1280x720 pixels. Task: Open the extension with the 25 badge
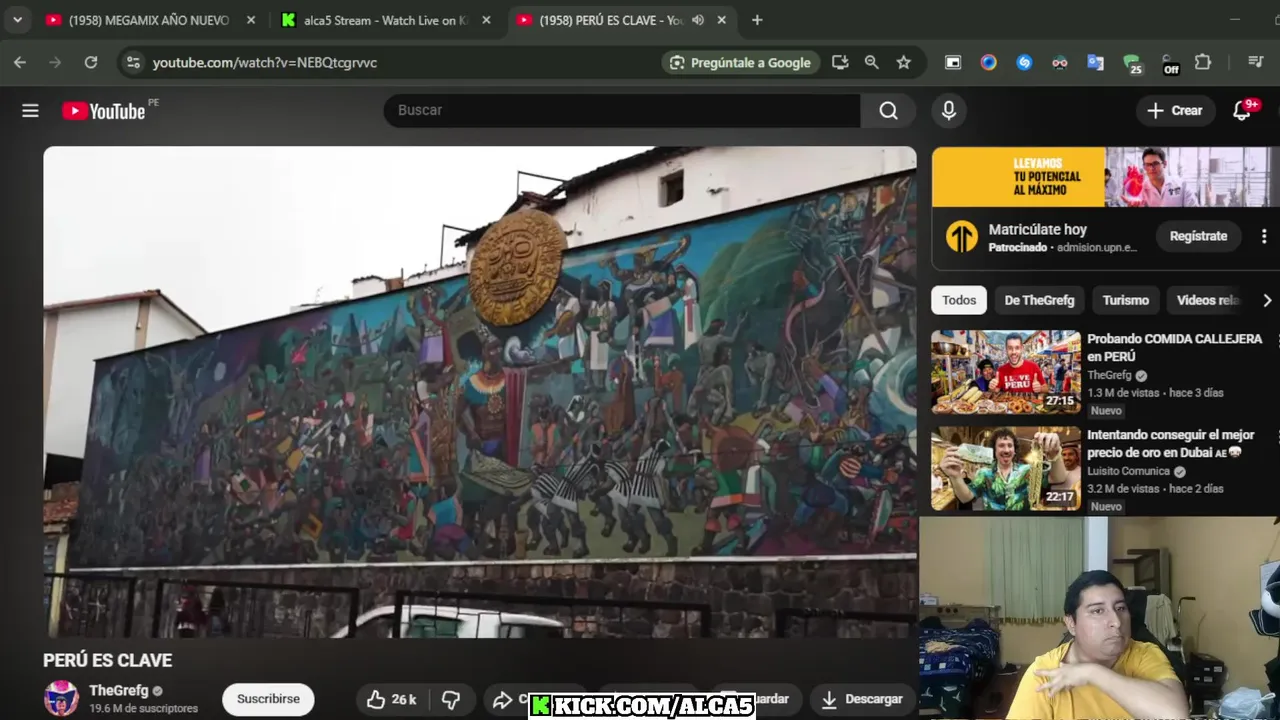1132,64
